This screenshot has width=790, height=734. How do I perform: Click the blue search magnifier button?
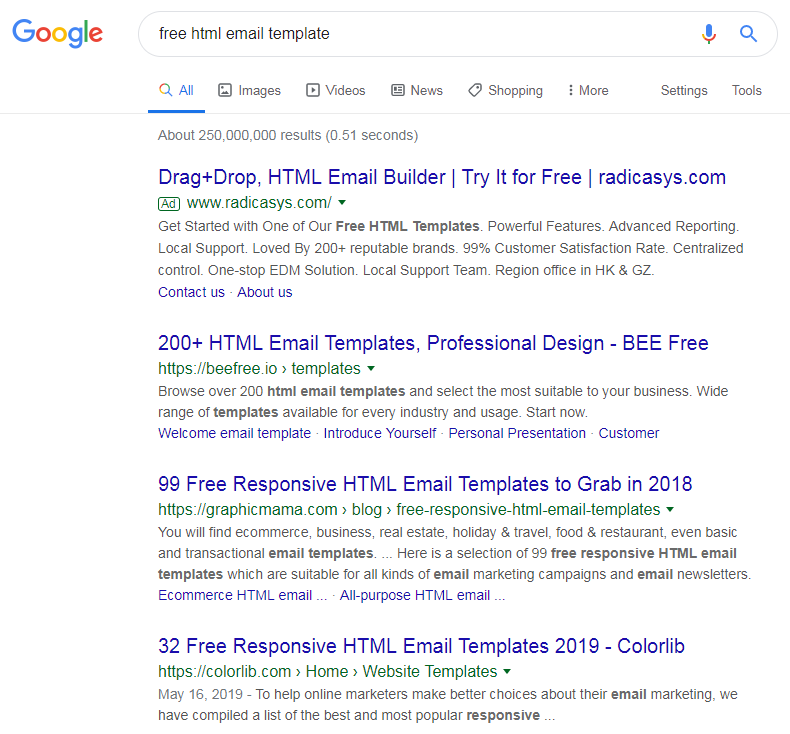(x=748, y=34)
